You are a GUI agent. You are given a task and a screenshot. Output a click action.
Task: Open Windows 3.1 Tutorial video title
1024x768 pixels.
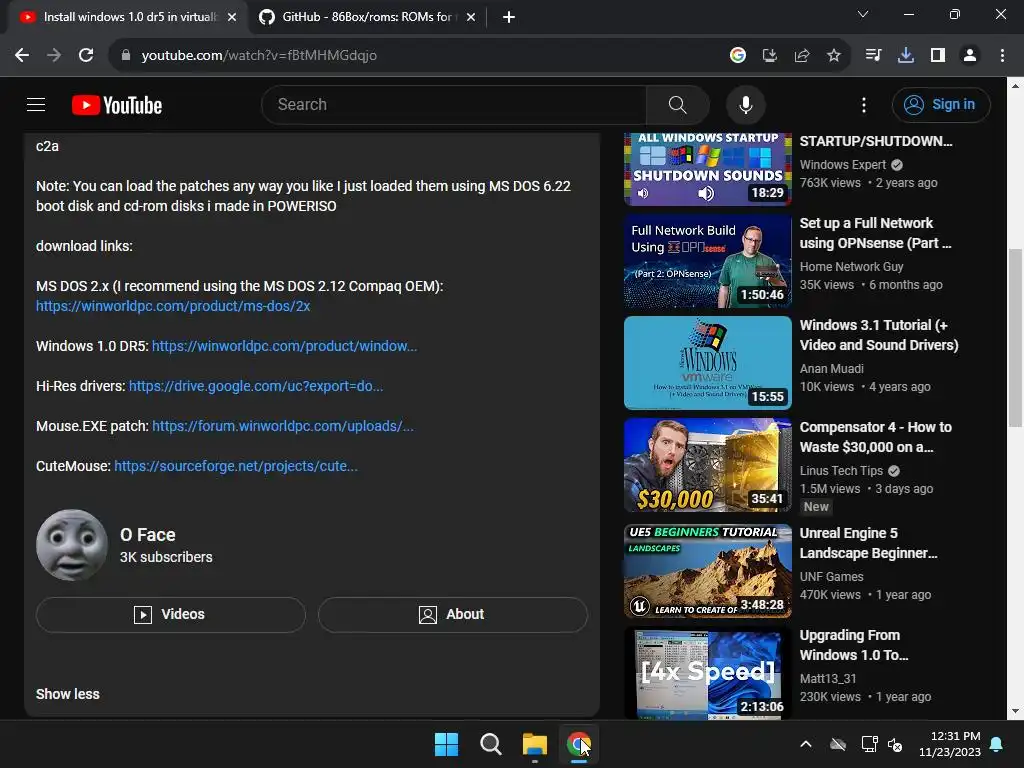[x=879, y=335]
